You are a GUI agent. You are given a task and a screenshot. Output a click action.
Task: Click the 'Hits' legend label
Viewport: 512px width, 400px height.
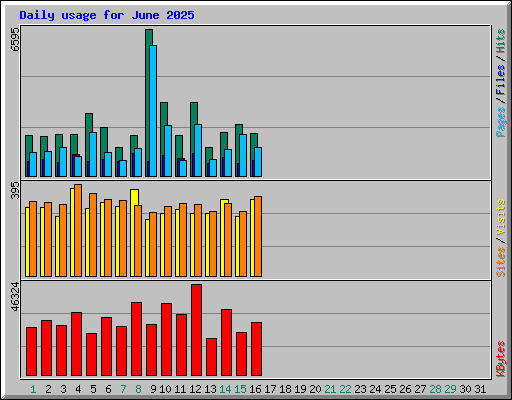pos(500,41)
